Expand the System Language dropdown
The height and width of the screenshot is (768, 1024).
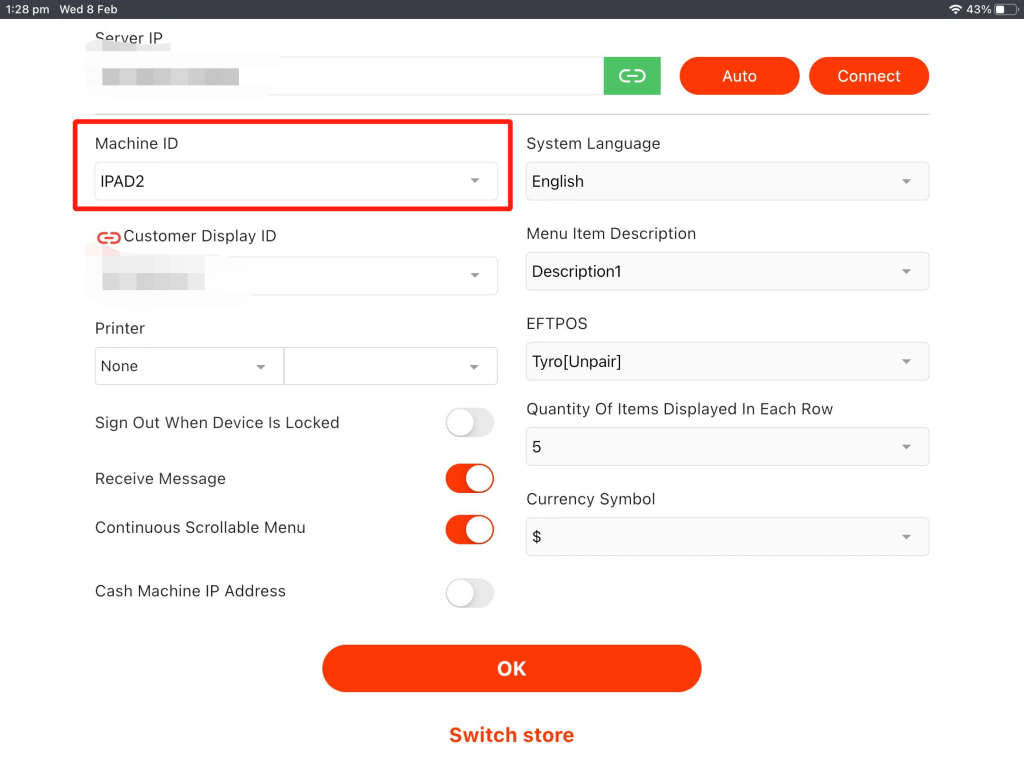point(727,181)
